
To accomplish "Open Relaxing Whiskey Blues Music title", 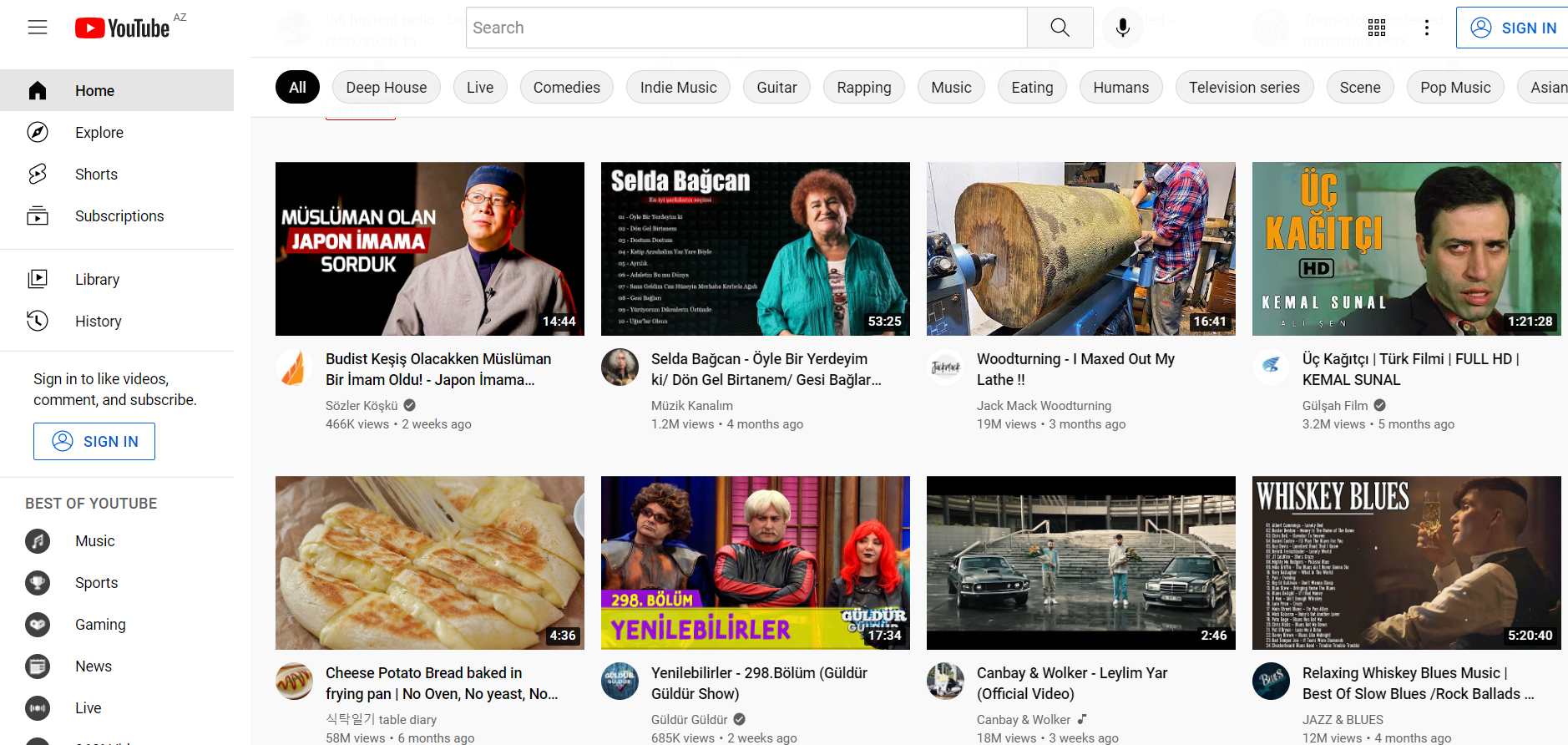I will 1419,683.
